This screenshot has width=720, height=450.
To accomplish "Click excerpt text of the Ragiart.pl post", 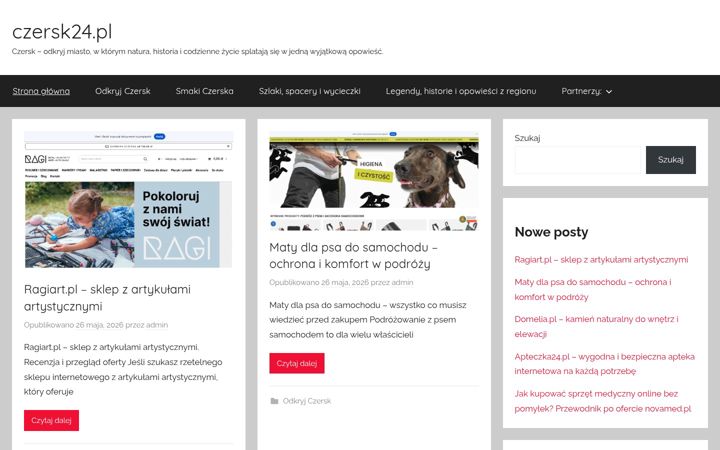I will pos(123,369).
